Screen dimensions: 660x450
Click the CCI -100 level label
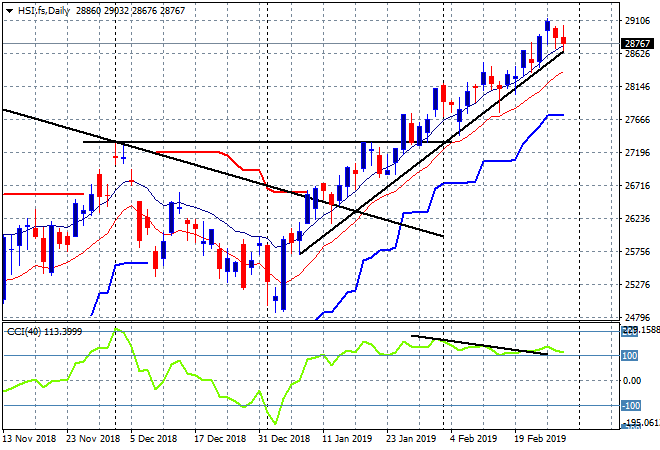coord(631,405)
